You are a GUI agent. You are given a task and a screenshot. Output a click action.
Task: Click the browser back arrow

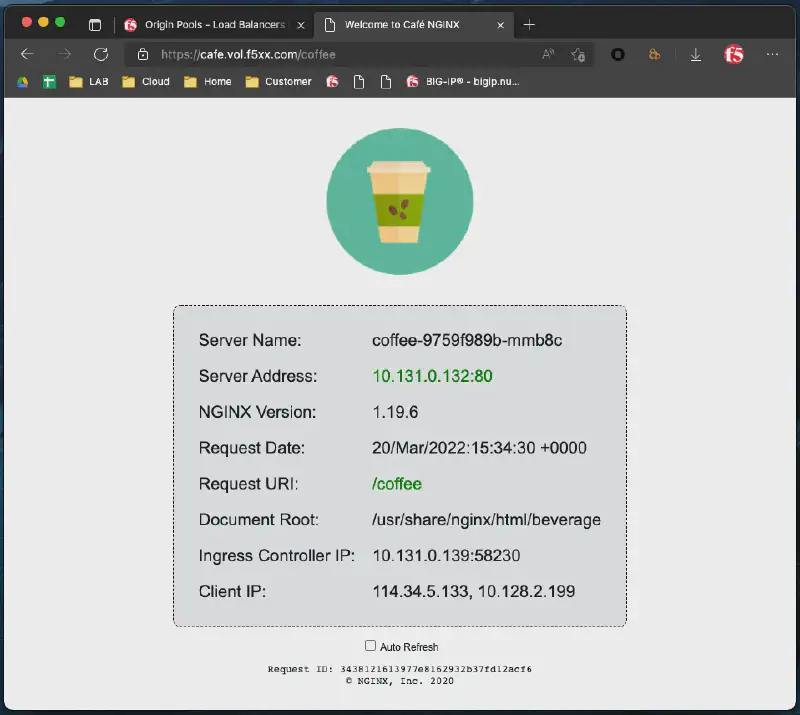[27, 54]
